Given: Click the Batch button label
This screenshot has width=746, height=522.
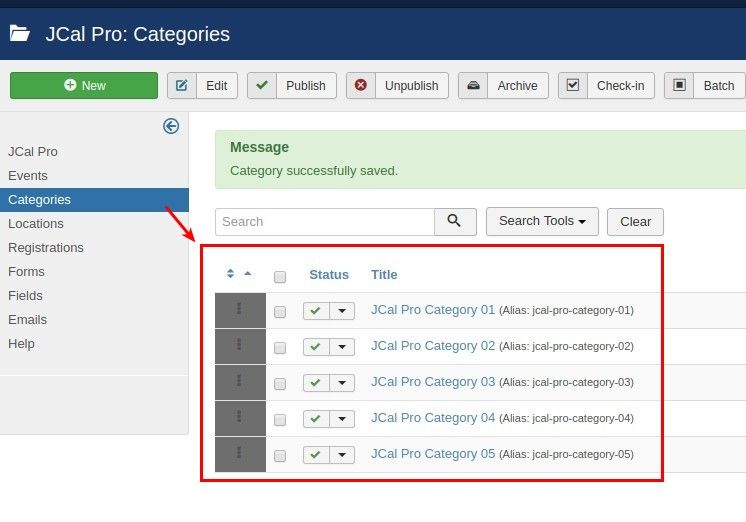Looking at the screenshot, I should (x=719, y=86).
